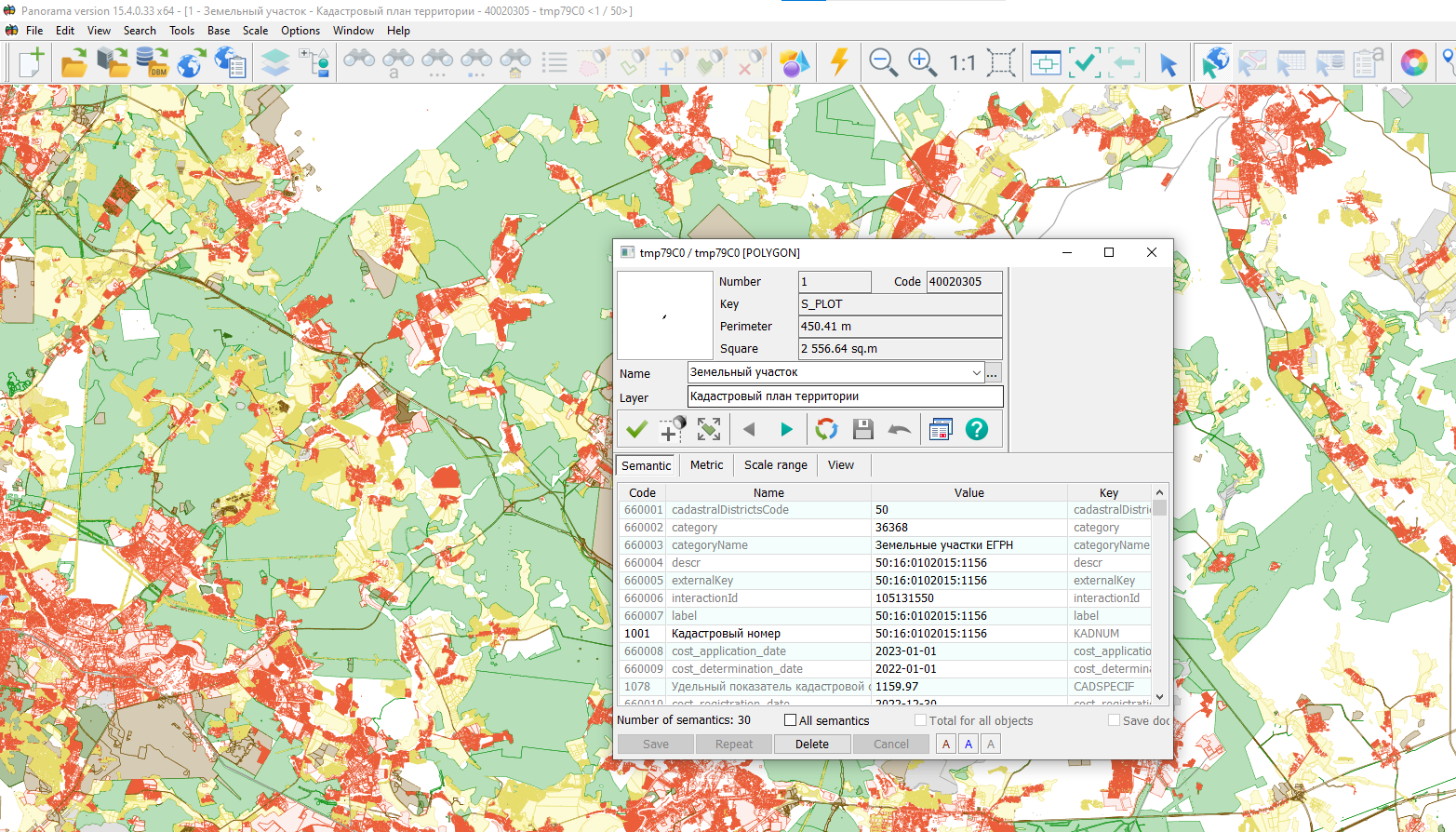Click the green checkmark in object dialog

(636, 429)
